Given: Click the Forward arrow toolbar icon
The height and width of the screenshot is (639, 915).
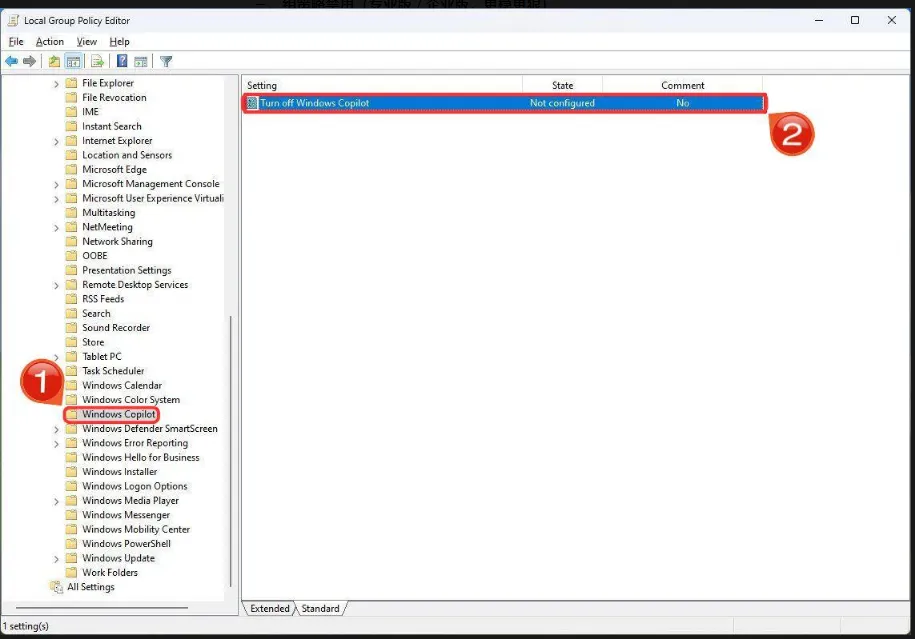Looking at the screenshot, I should 29,61.
